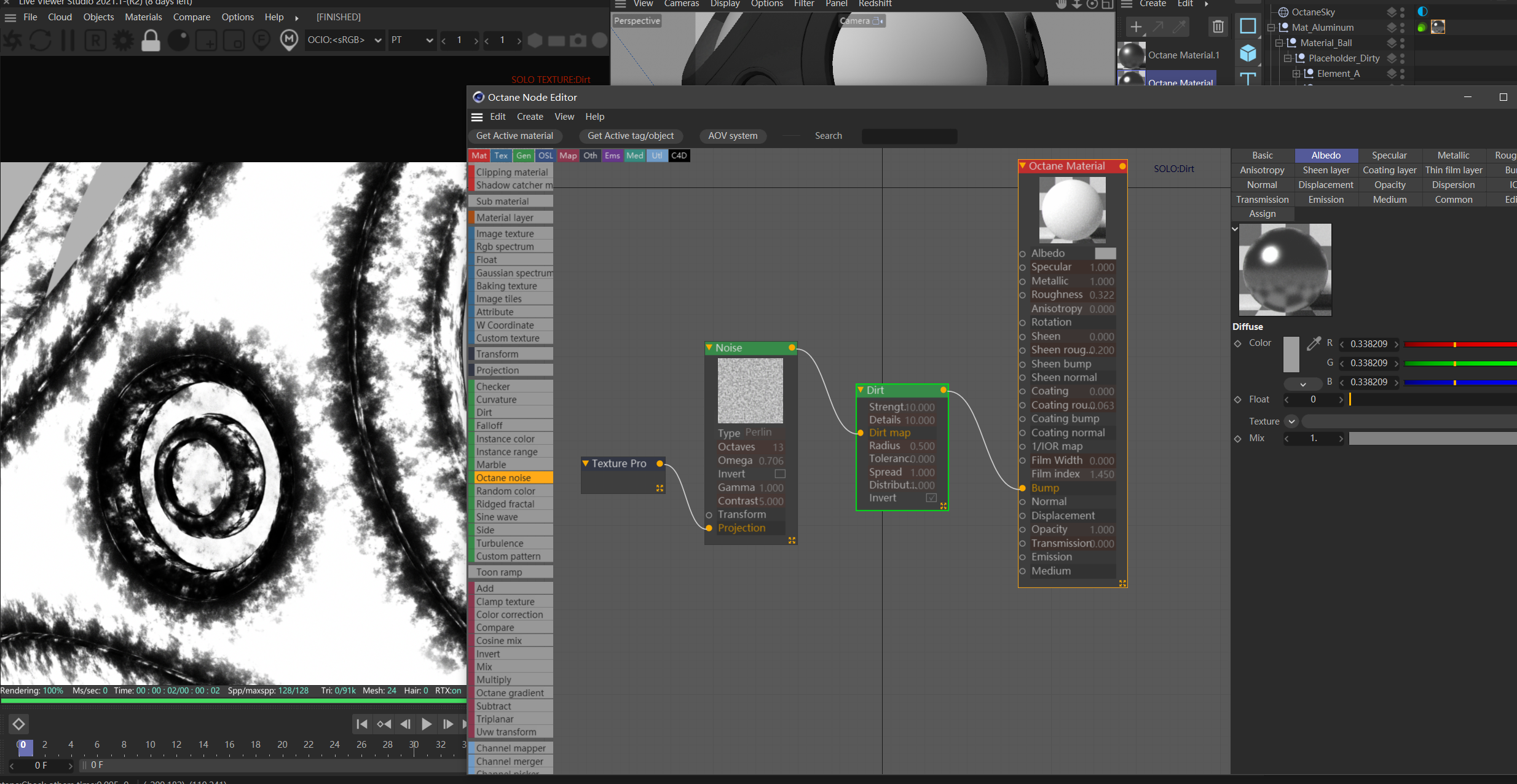Click the lock resolution padlock icon
The image size is (1517, 784).
(x=151, y=41)
